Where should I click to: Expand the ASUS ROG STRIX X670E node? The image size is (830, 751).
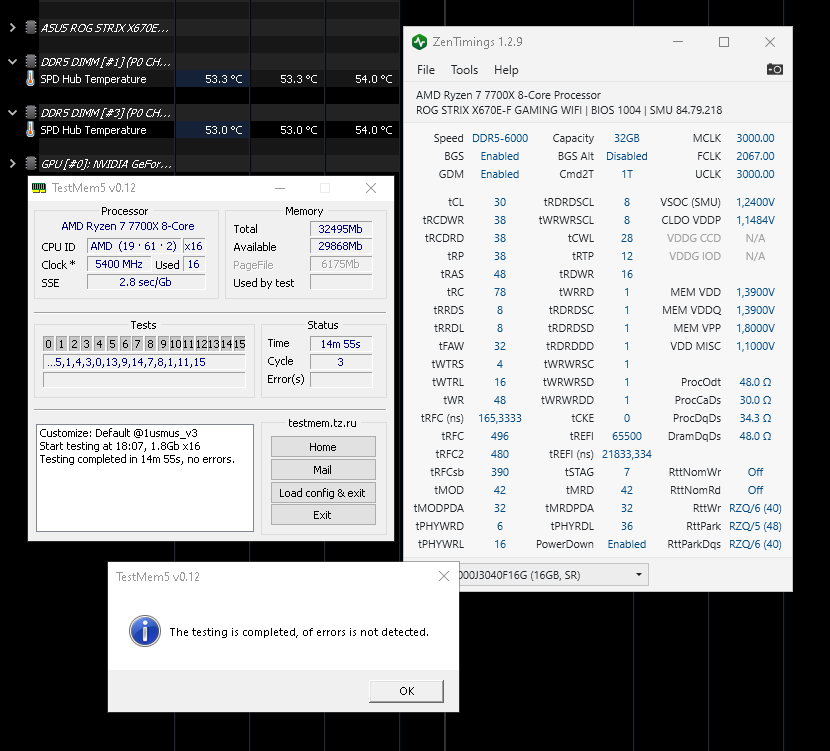13,27
